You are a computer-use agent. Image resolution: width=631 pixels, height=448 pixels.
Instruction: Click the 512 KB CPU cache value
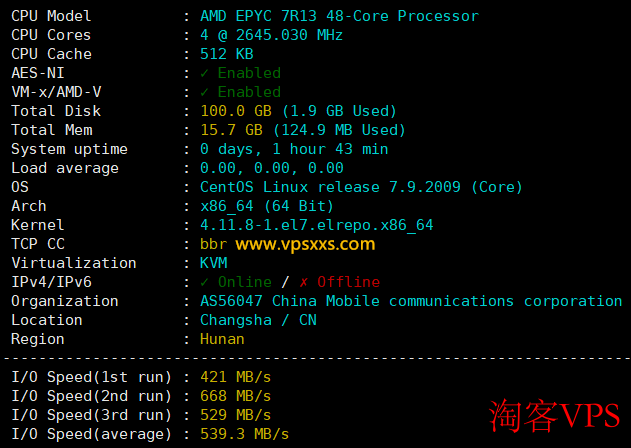coord(227,54)
